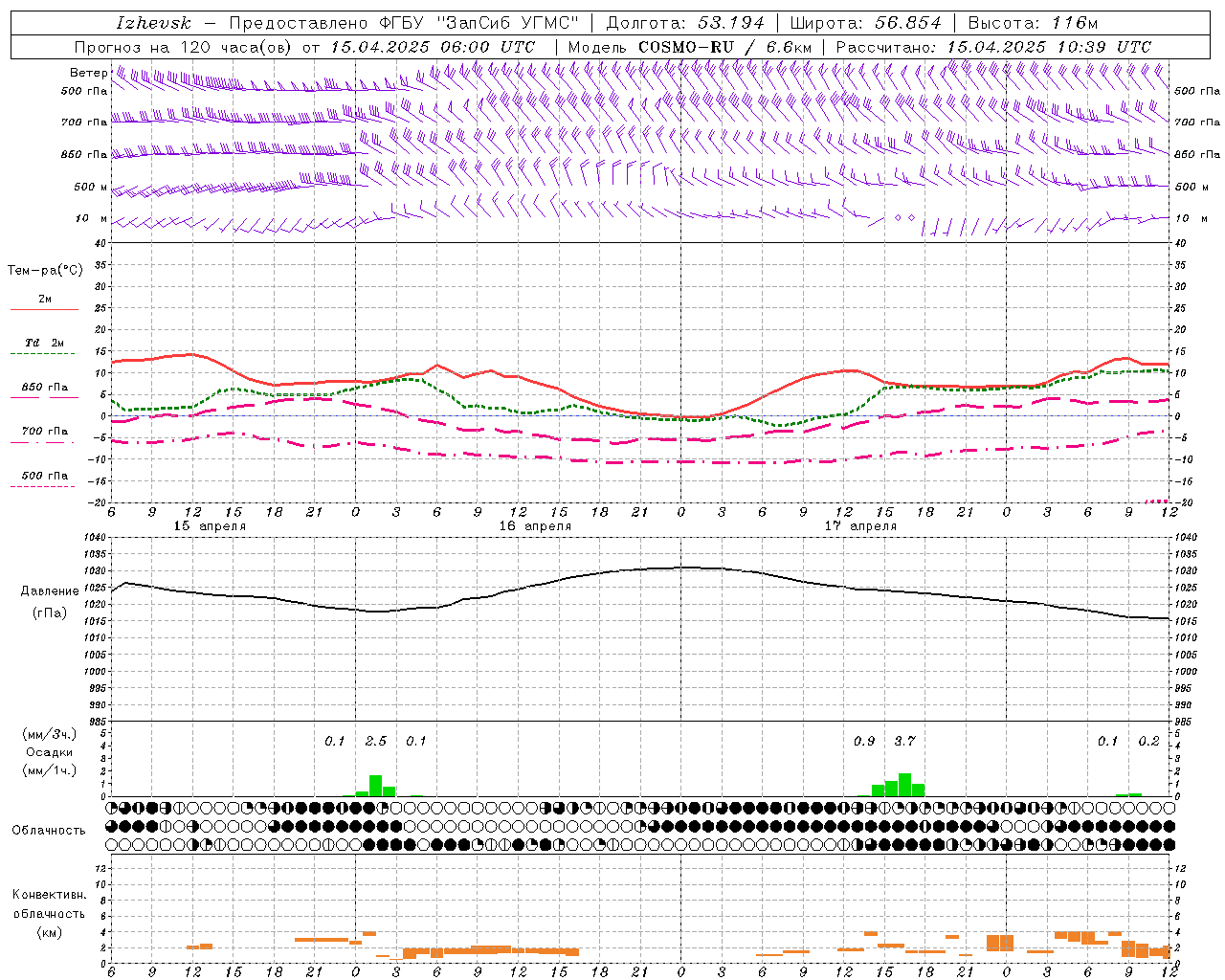This screenshot has width=1225, height=980.
Task: Click the 'Долгота: 53.194' longitude value
Action: [685, 23]
